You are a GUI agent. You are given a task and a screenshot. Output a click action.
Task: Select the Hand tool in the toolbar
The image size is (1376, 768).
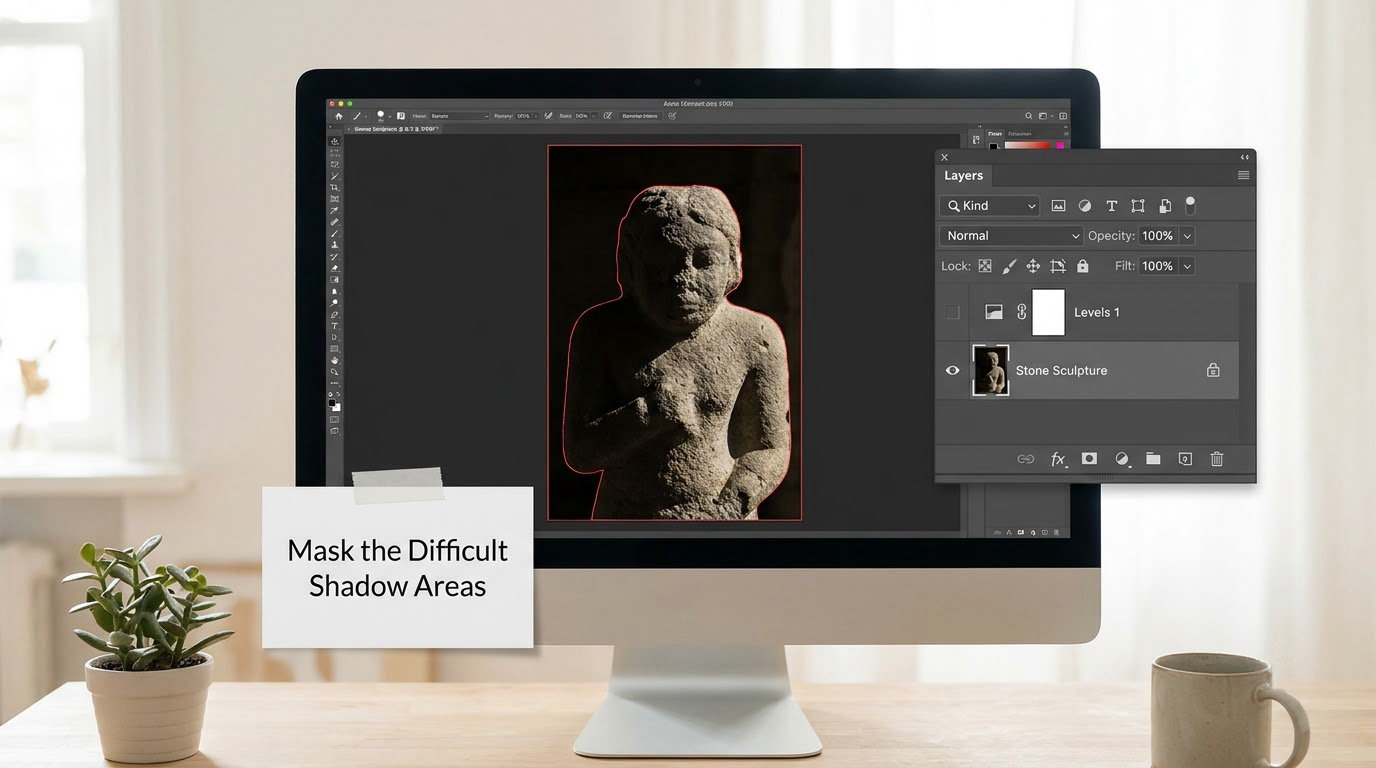(x=335, y=360)
